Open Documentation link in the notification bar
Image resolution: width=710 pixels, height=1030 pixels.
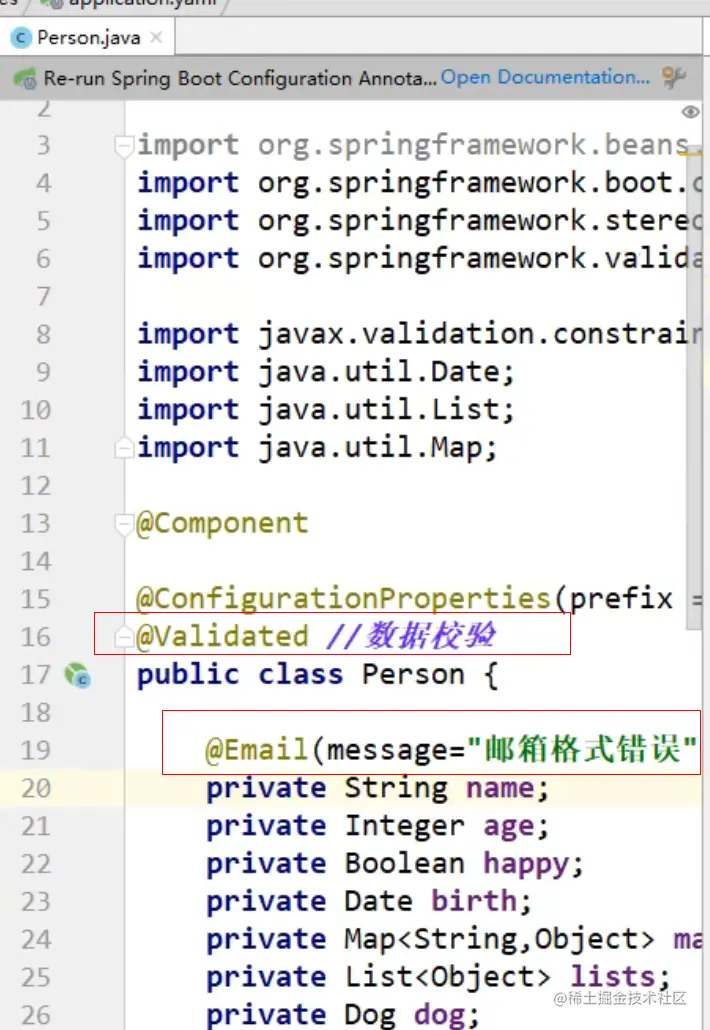pyautogui.click(x=545, y=77)
